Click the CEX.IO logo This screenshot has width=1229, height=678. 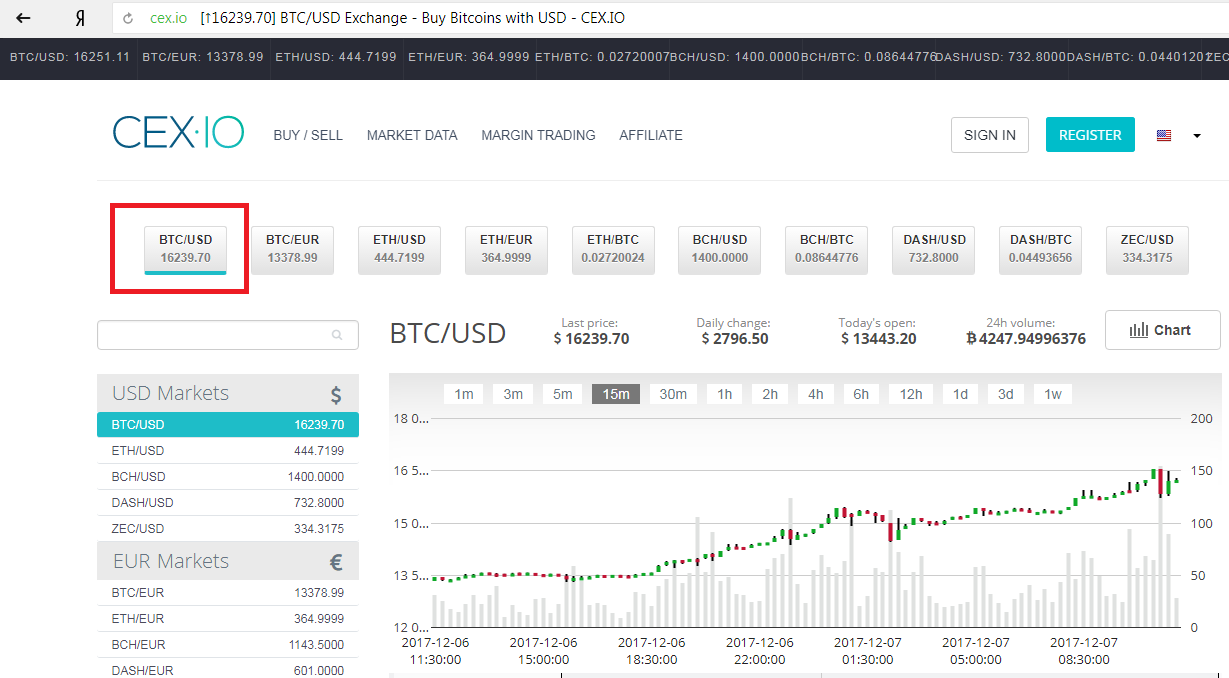click(x=178, y=133)
